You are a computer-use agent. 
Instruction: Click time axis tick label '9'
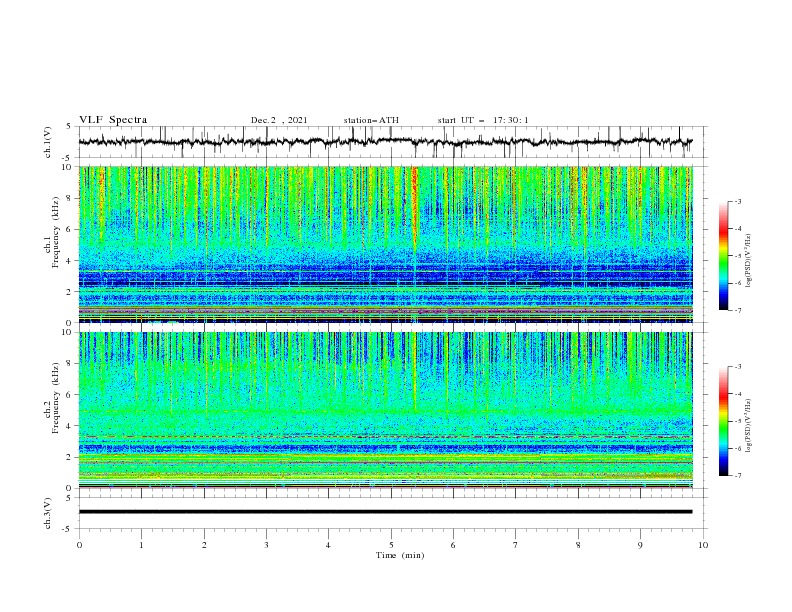pos(640,545)
